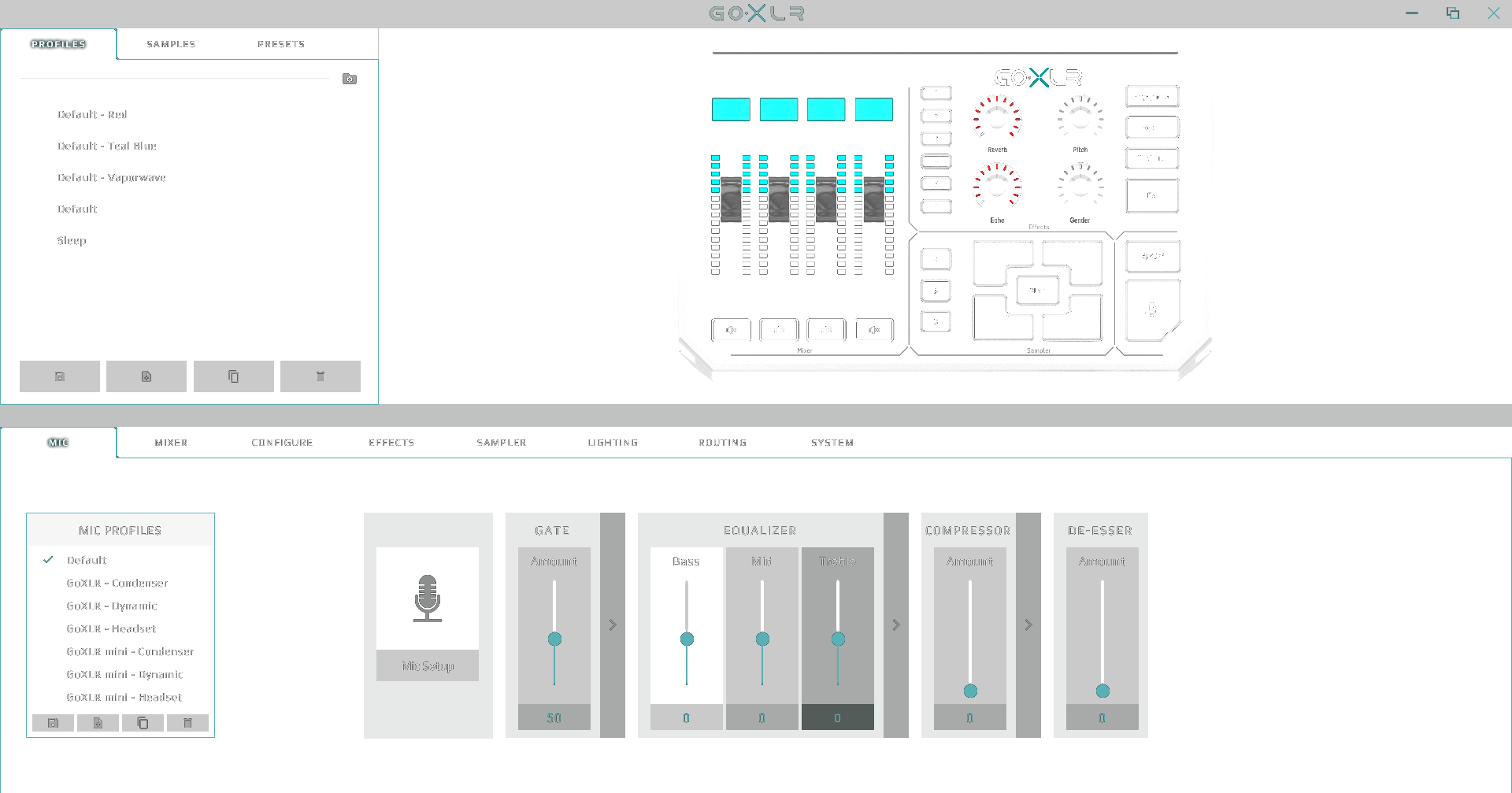Open the Lighting tab
Screen dimensions: 1512x793
coord(613,443)
